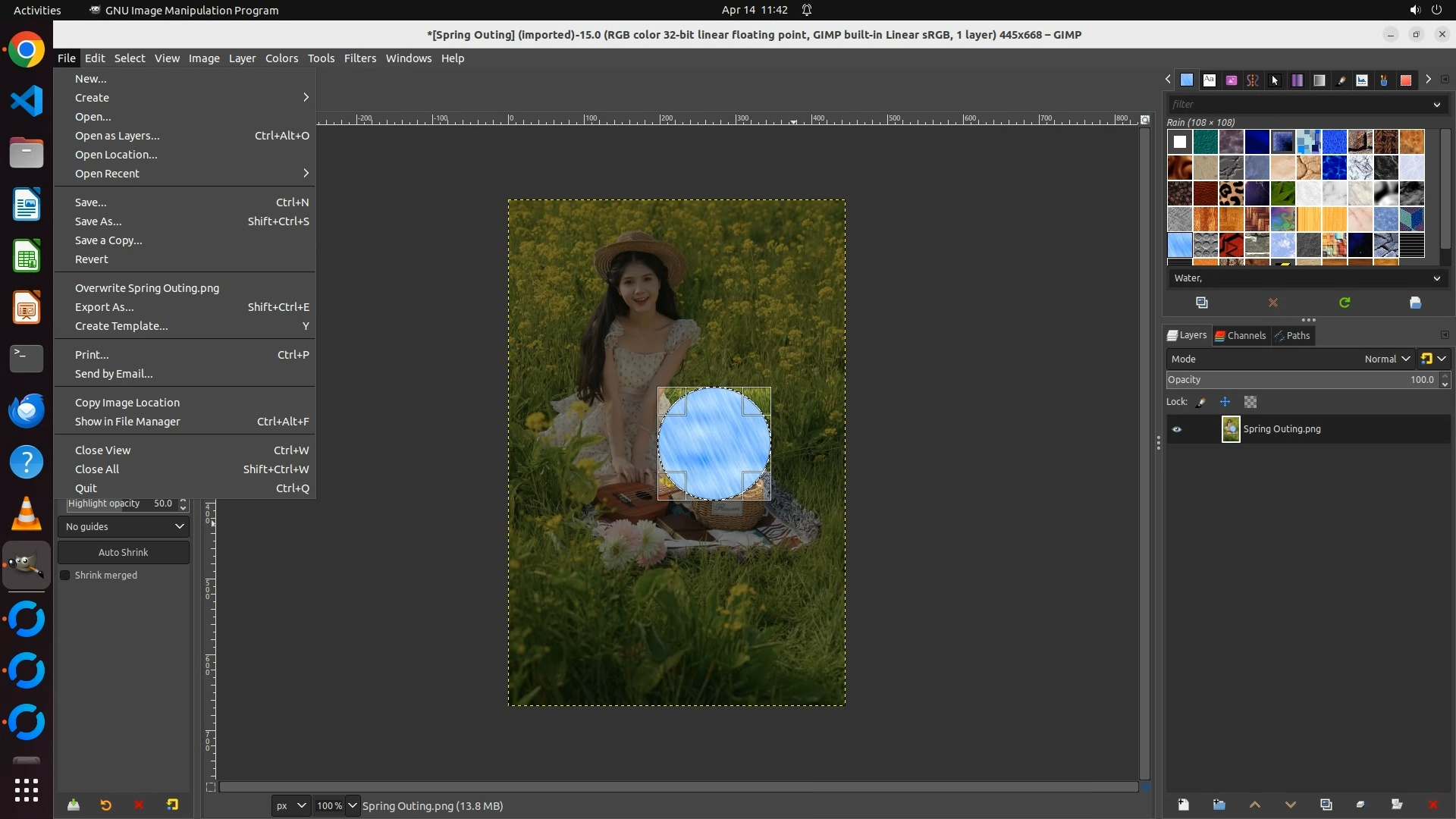Open the layer Mode Normal dropdown
The height and width of the screenshot is (819, 1456).
[x=1386, y=359]
